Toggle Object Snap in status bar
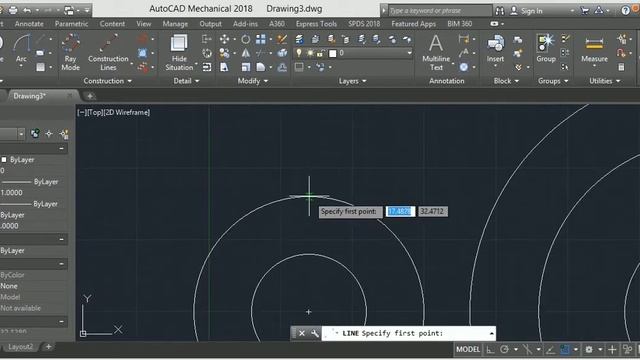This screenshot has width=640, height=360. (x=565, y=349)
